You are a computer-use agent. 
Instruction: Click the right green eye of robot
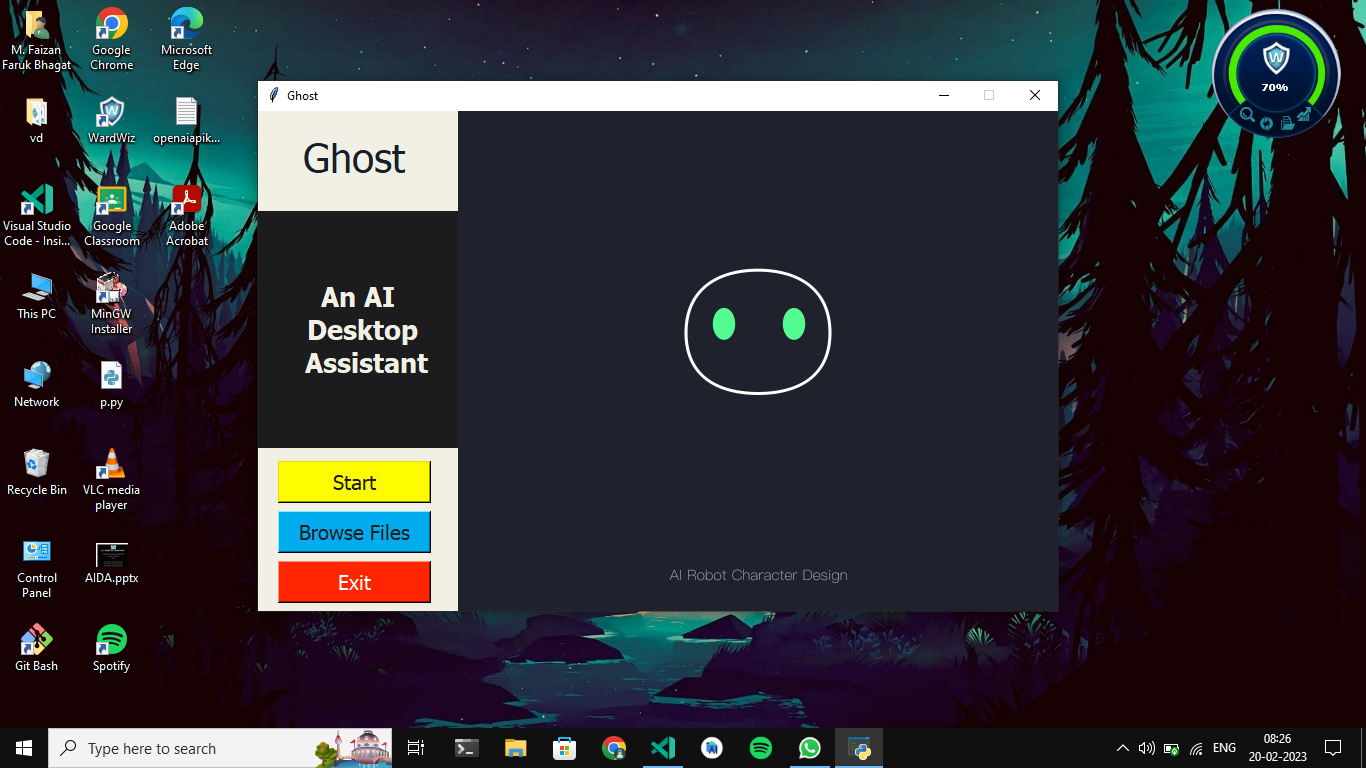[794, 324]
